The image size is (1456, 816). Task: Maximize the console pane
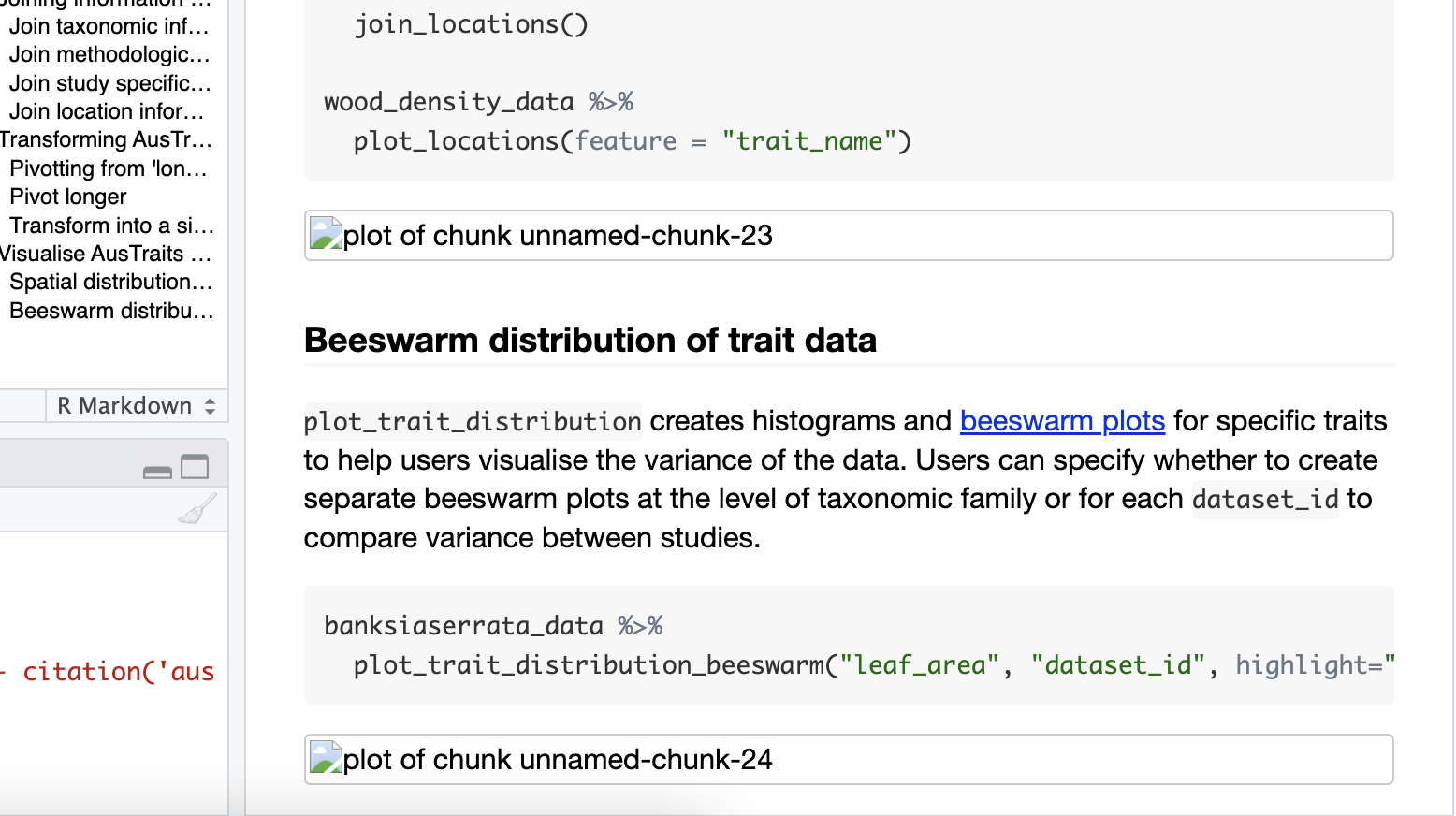[x=195, y=466]
